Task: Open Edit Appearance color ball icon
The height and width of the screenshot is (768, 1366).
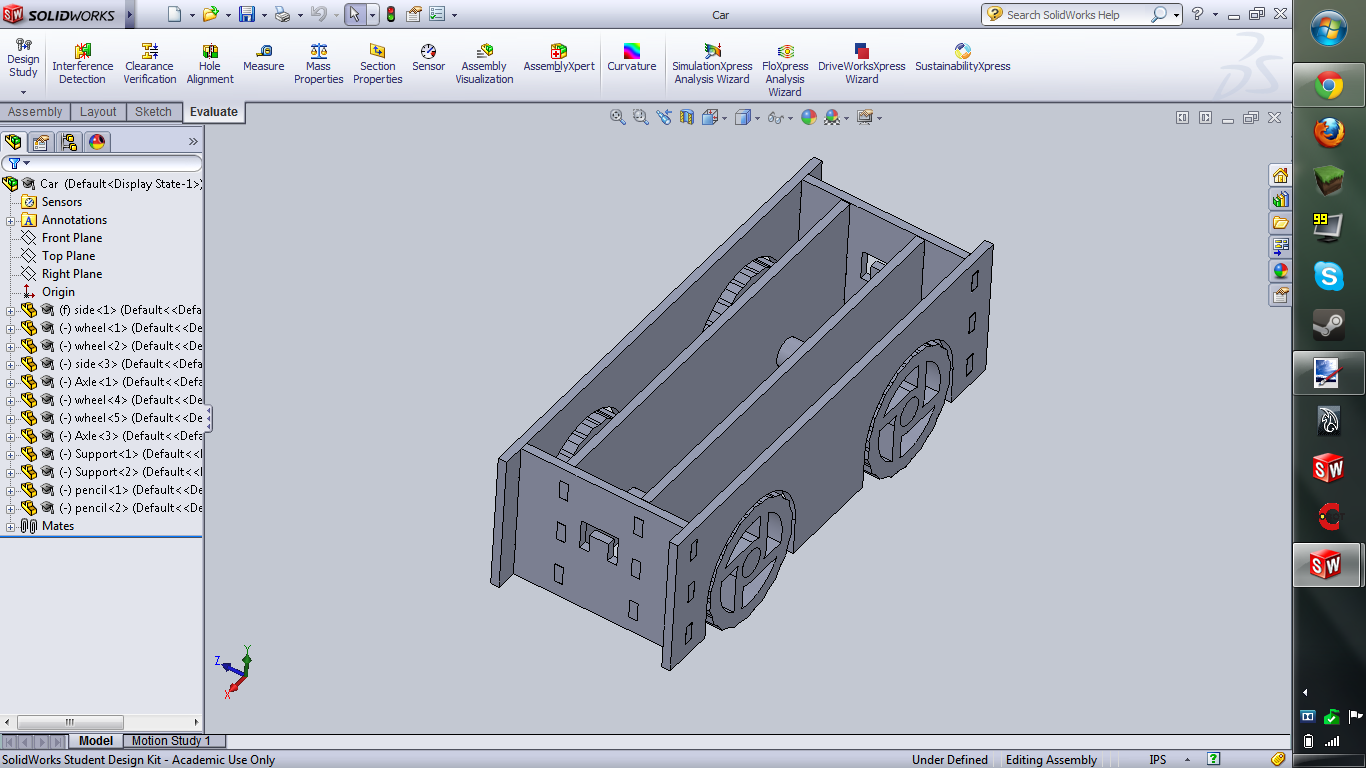Action: [808, 117]
